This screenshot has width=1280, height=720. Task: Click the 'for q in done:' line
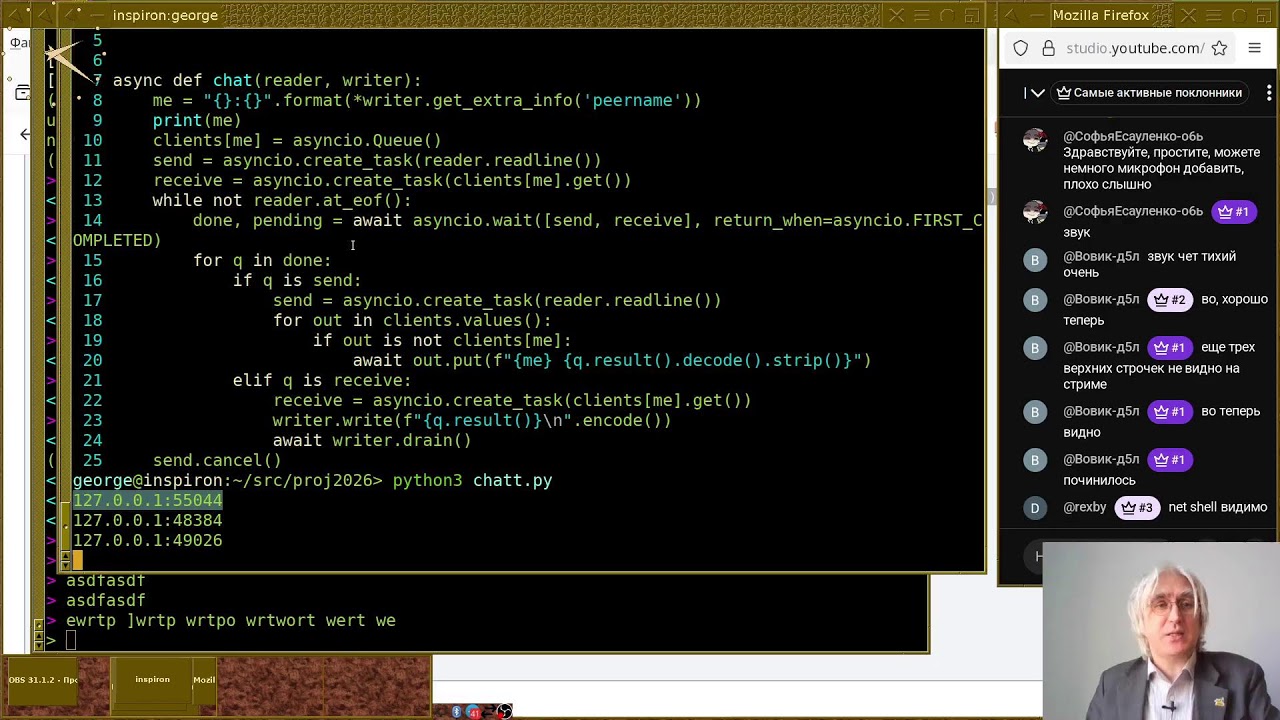pyautogui.click(x=262, y=260)
